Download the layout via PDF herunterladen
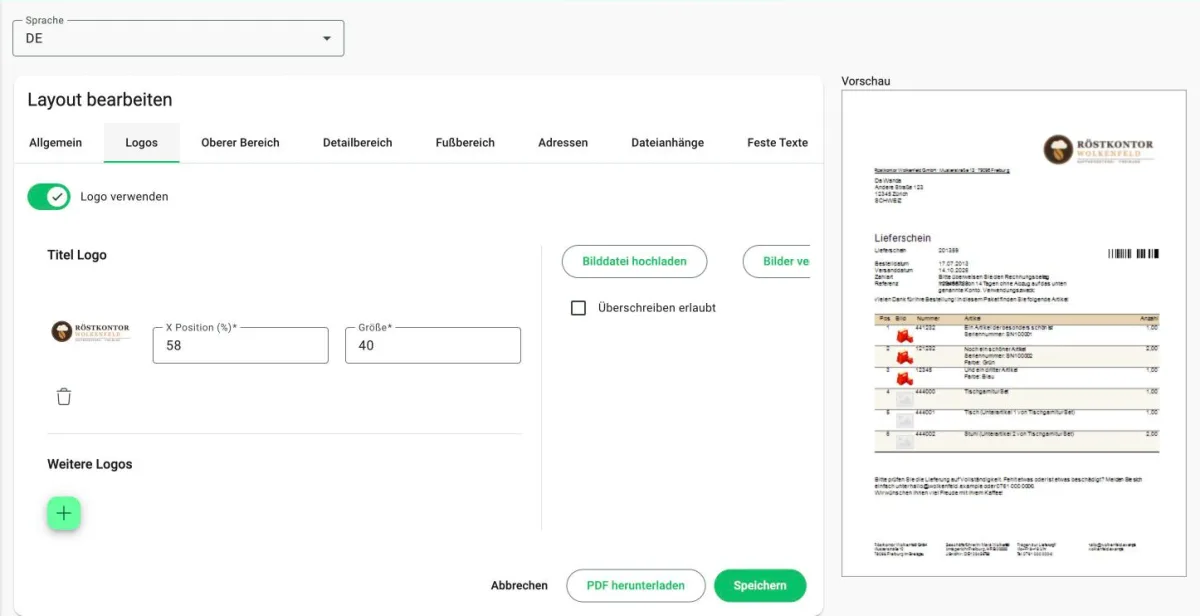This screenshot has width=1200, height=616. [636, 586]
